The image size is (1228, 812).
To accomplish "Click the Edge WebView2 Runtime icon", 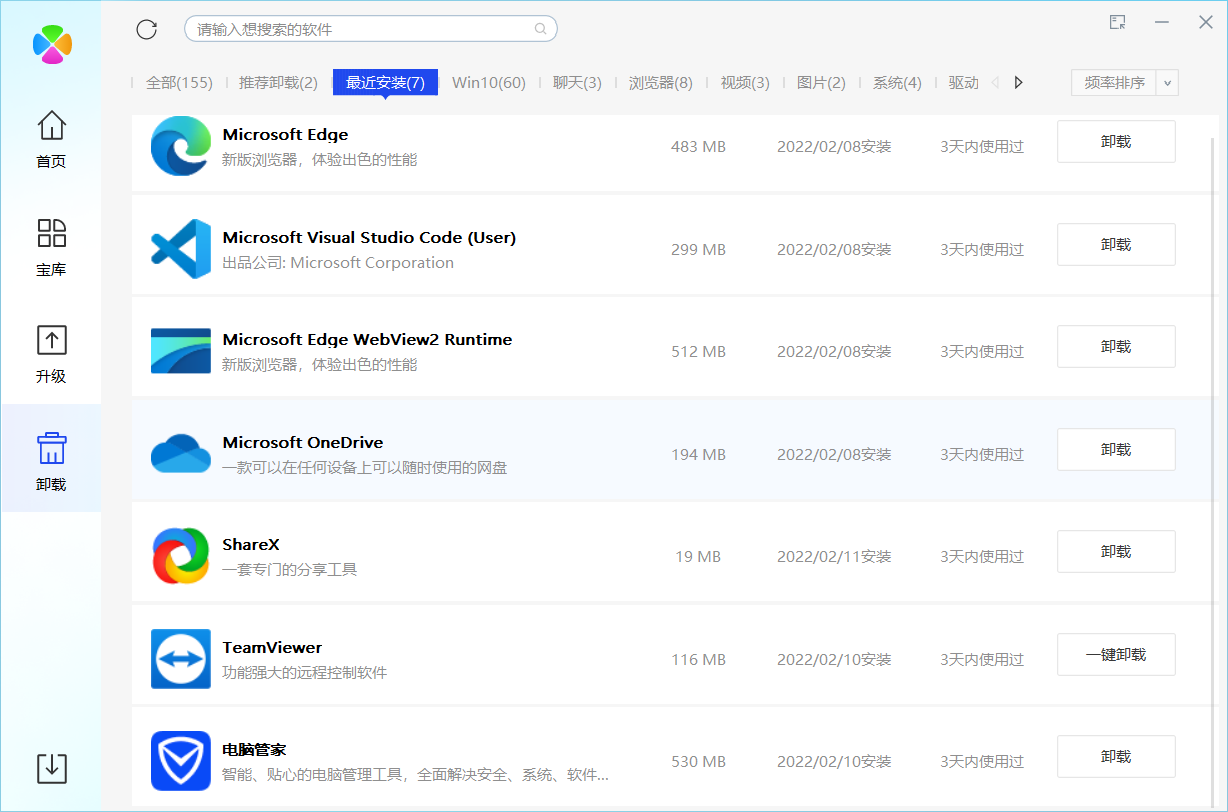I will tap(181, 351).
